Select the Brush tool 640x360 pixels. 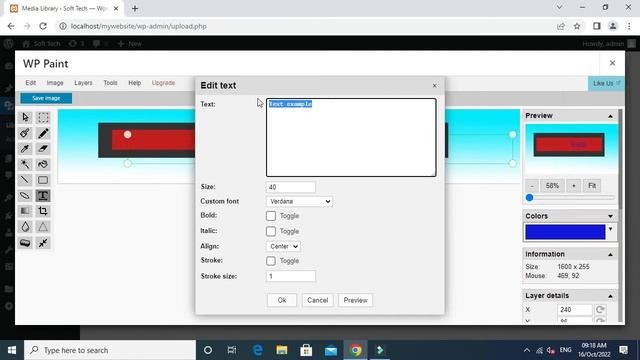[x=25, y=133]
